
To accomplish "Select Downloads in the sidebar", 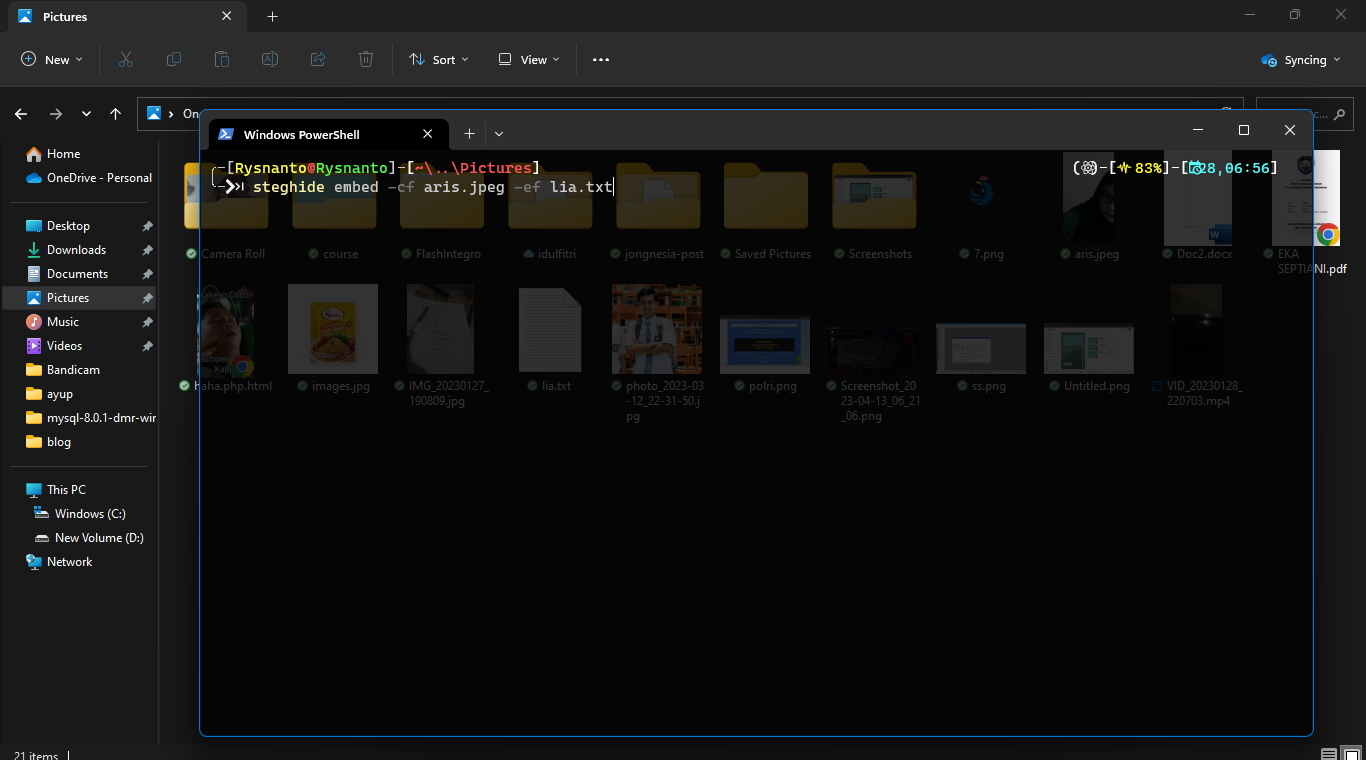I will point(76,250).
